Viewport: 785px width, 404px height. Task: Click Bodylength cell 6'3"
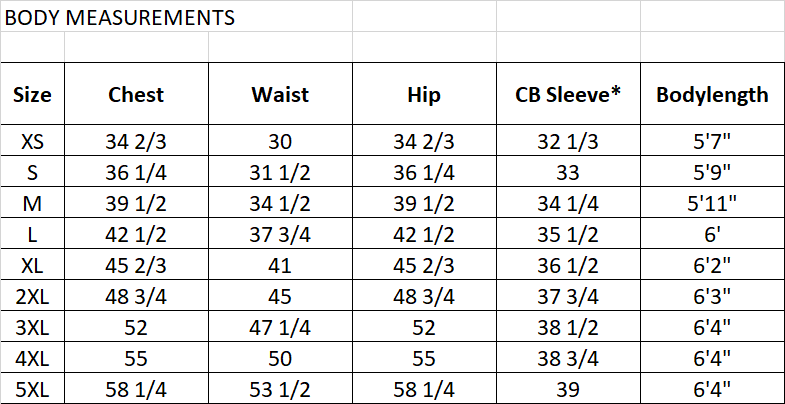pos(712,296)
